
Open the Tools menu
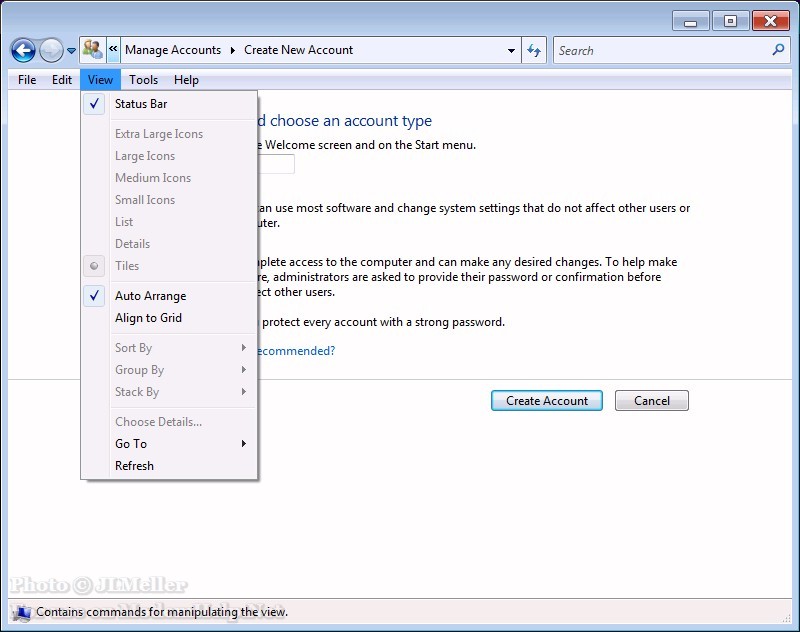(x=143, y=80)
